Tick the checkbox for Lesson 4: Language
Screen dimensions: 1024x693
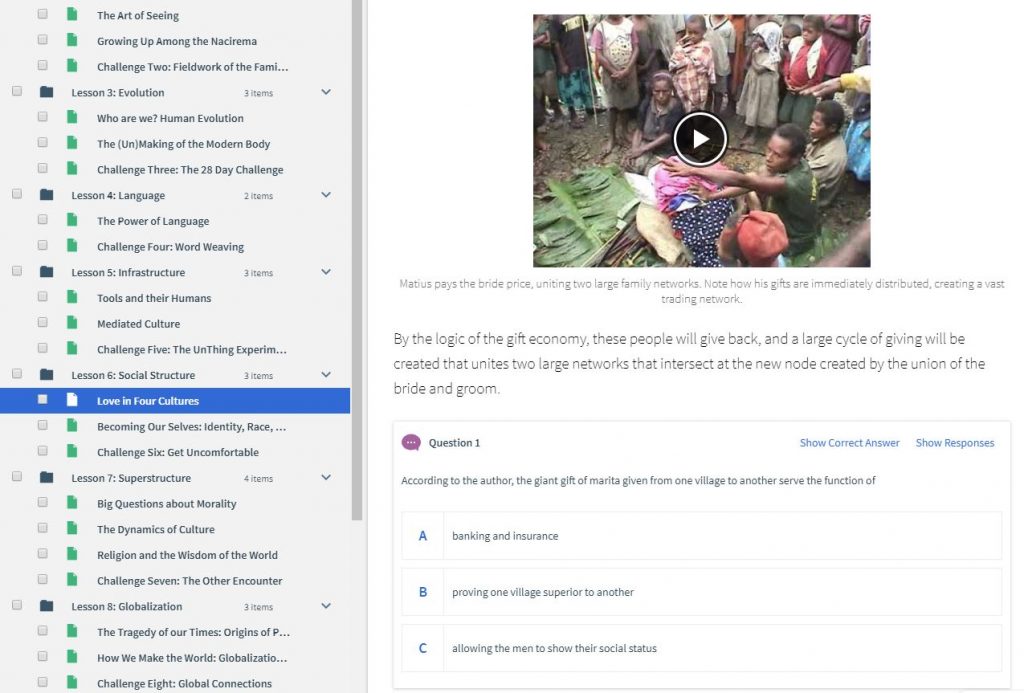tap(17, 195)
